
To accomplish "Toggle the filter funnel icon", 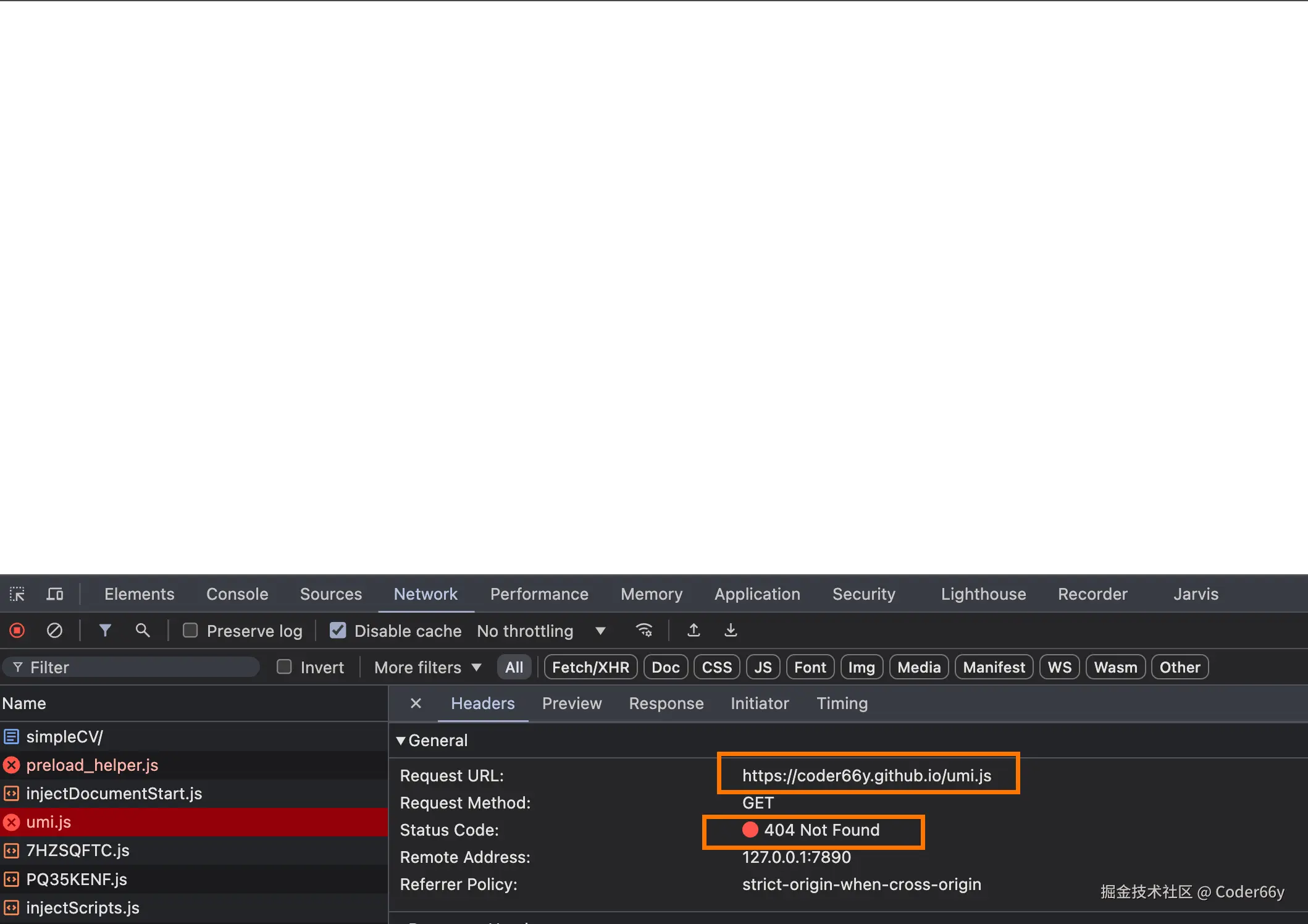I will (x=105, y=631).
